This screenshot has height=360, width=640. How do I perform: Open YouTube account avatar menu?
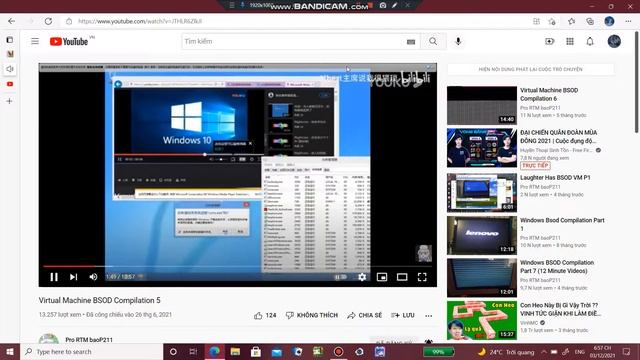[x=614, y=41]
